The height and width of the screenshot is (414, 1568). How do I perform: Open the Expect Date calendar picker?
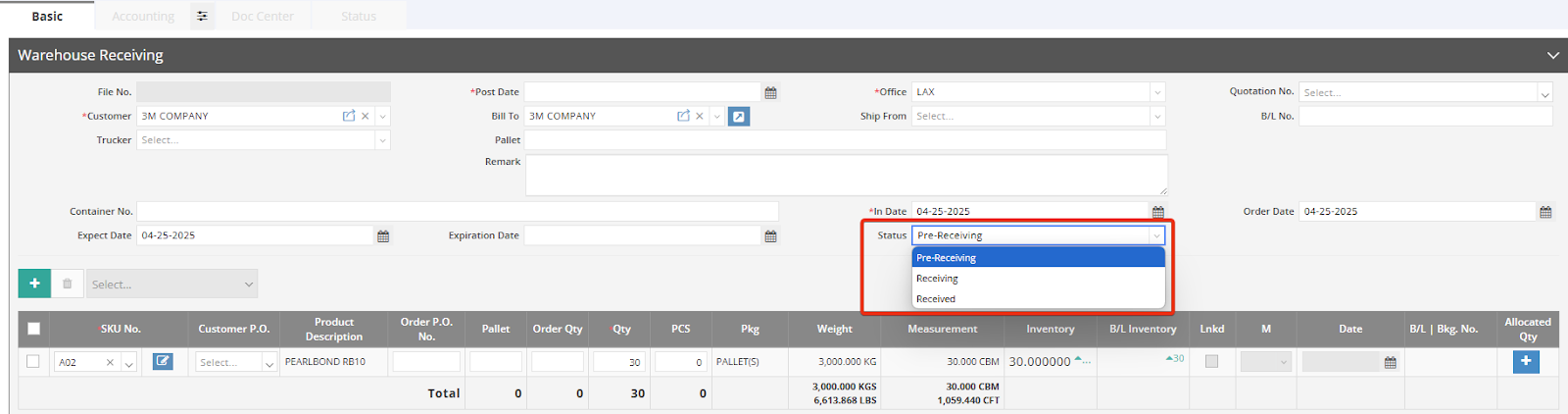[383, 236]
